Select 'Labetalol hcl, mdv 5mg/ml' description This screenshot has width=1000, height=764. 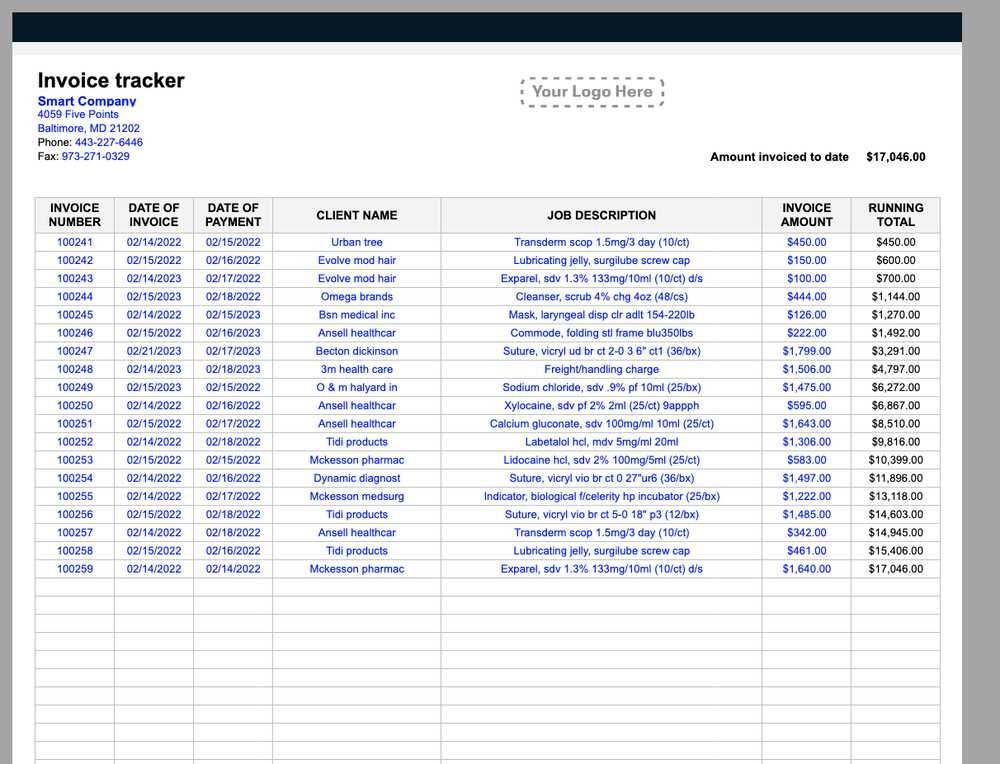[x=601, y=442]
